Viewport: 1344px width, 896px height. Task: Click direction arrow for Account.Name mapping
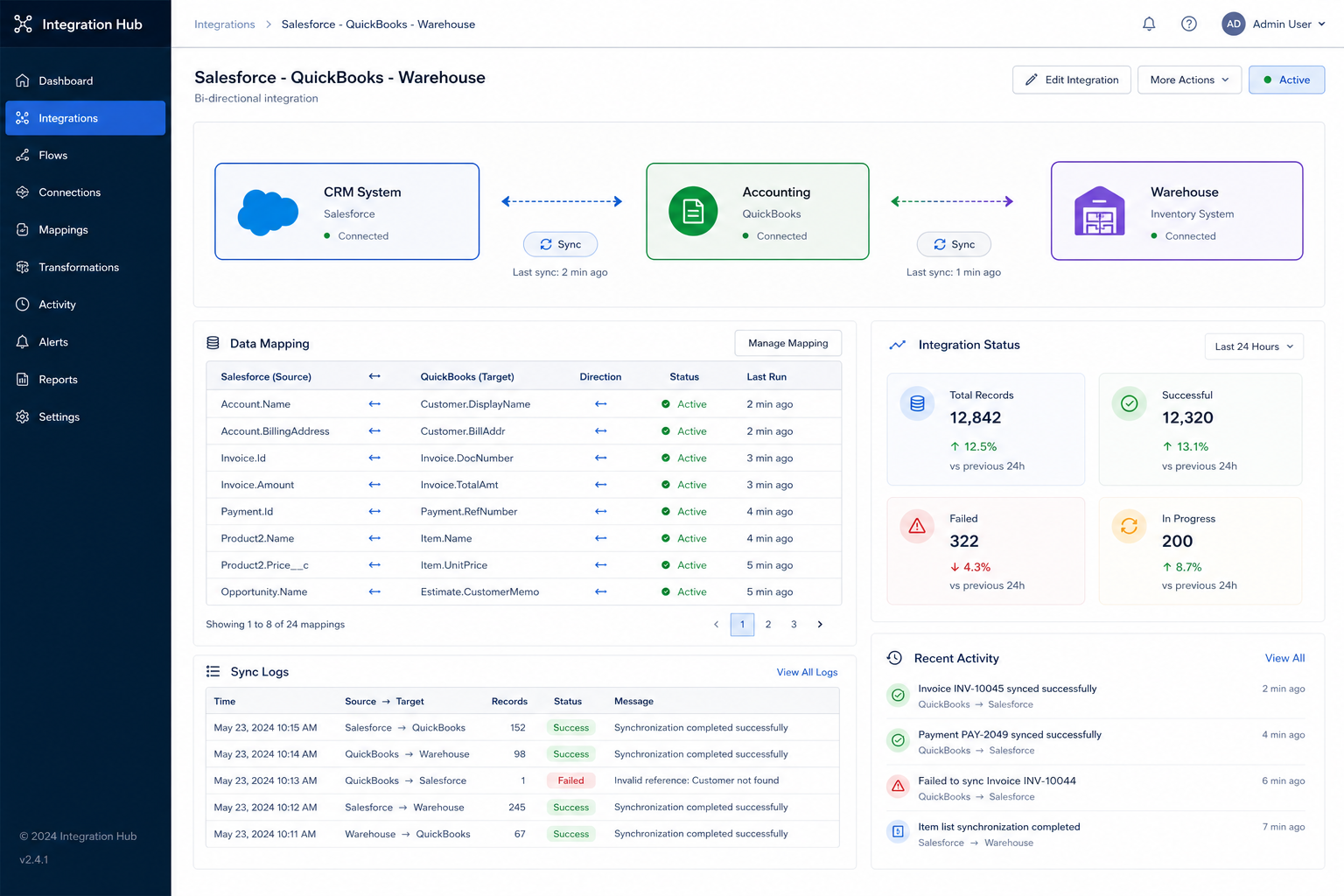pos(600,403)
